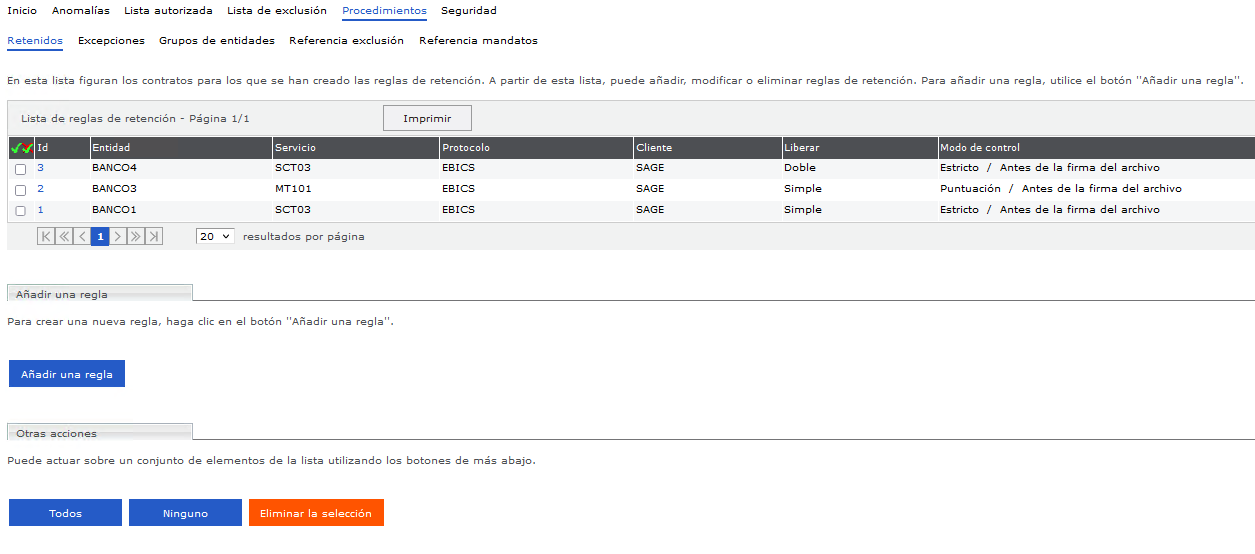Go to next page arrow

118,237
